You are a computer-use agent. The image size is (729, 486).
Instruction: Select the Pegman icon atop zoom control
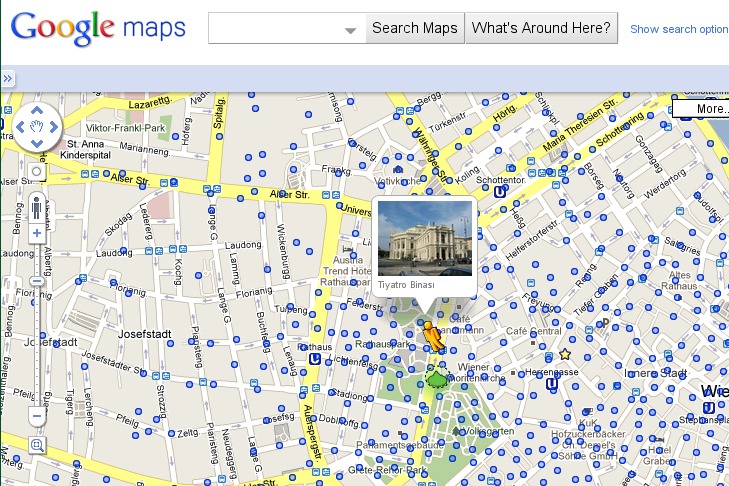[37, 207]
